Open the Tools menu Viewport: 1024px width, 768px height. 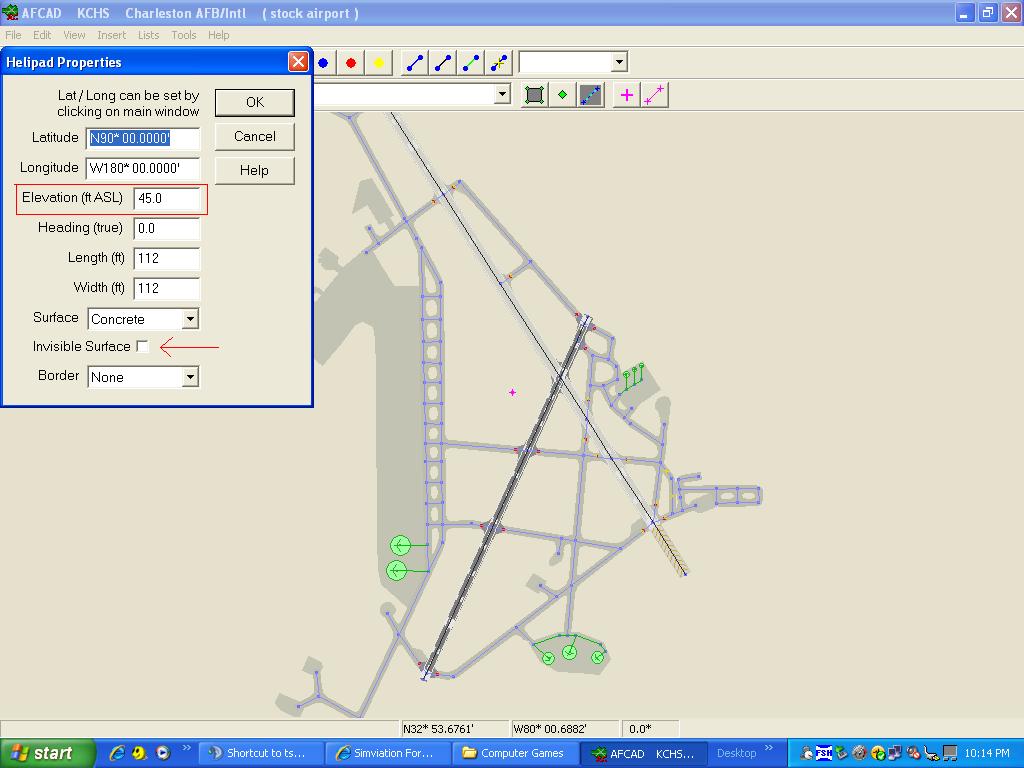(183, 35)
